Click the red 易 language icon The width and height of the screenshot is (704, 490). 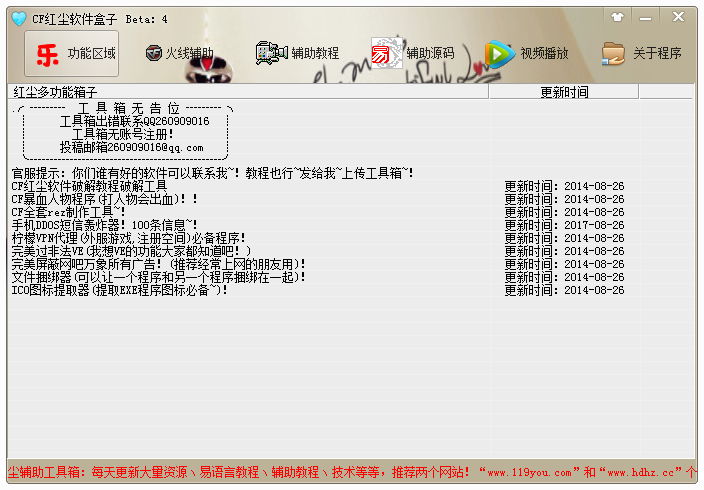[386, 53]
